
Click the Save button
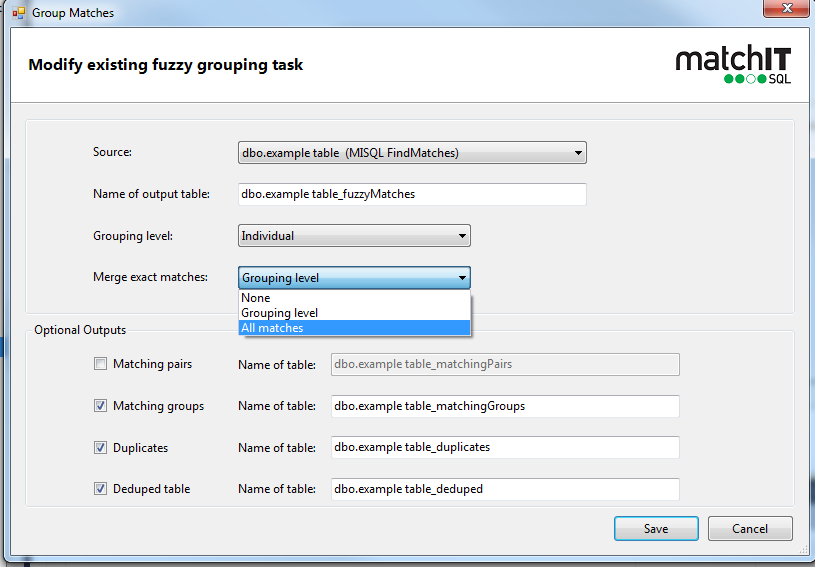(656, 529)
